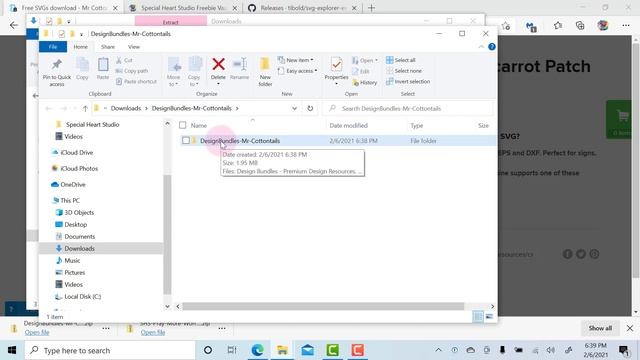Switch to the View ribbon tab
Screen dimensions: 640x360
click(x=133, y=47)
